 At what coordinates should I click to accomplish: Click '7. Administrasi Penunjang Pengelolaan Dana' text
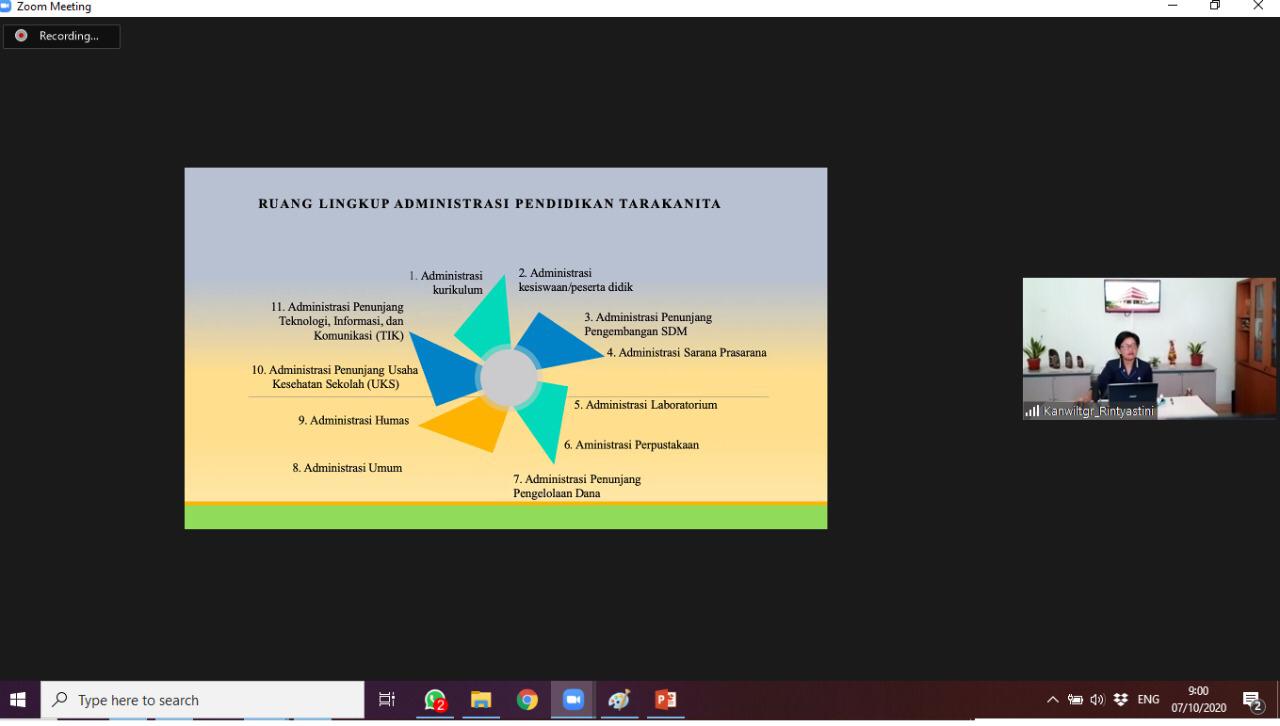577,486
